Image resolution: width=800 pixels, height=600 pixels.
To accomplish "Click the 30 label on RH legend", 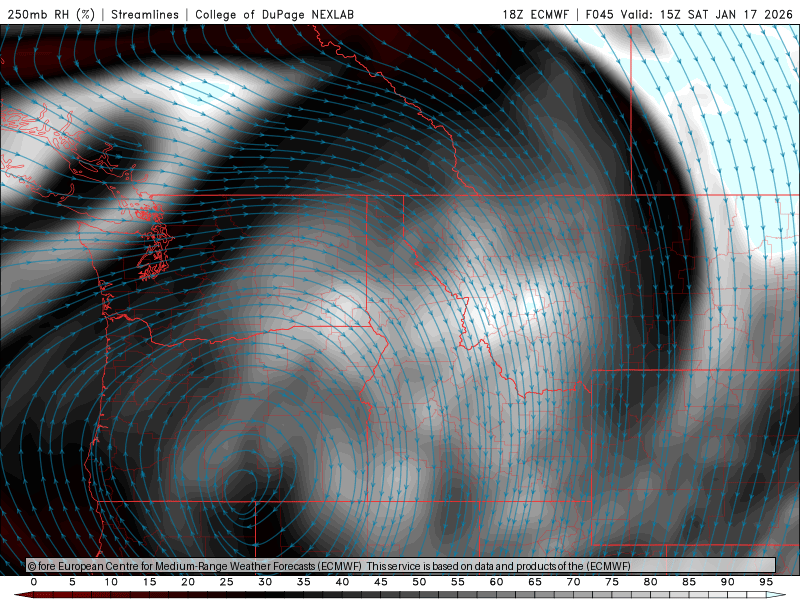I will 265,582.
